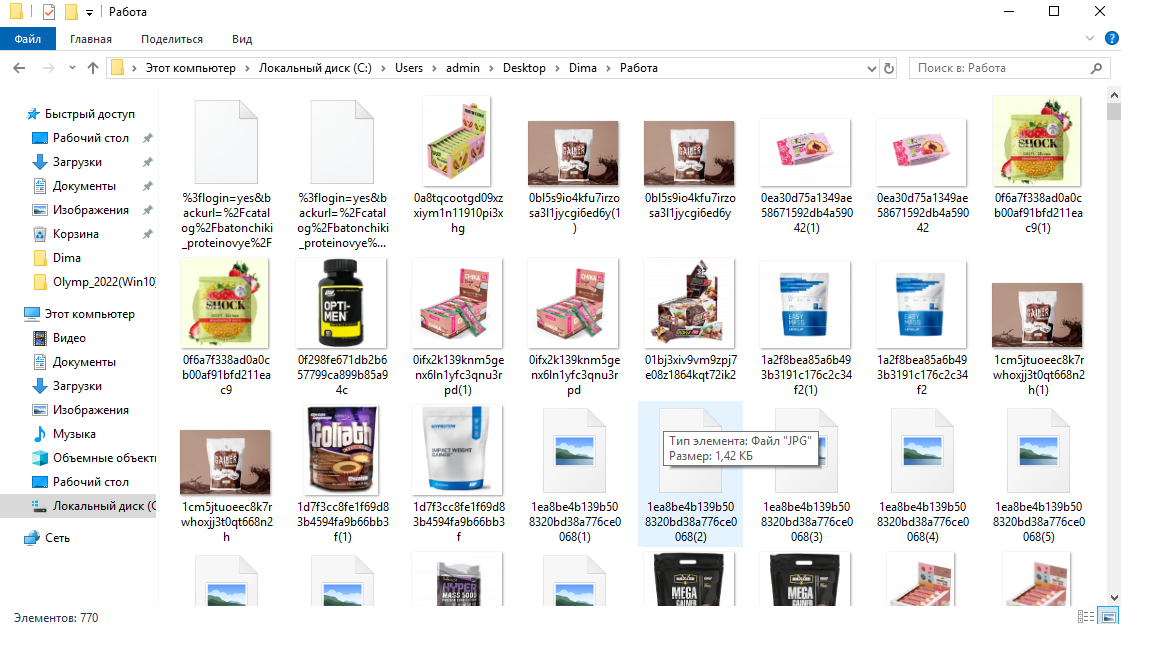Click pin icon next to Загрузки
The width and height of the screenshot is (1152, 648).
pyautogui.click(x=148, y=162)
